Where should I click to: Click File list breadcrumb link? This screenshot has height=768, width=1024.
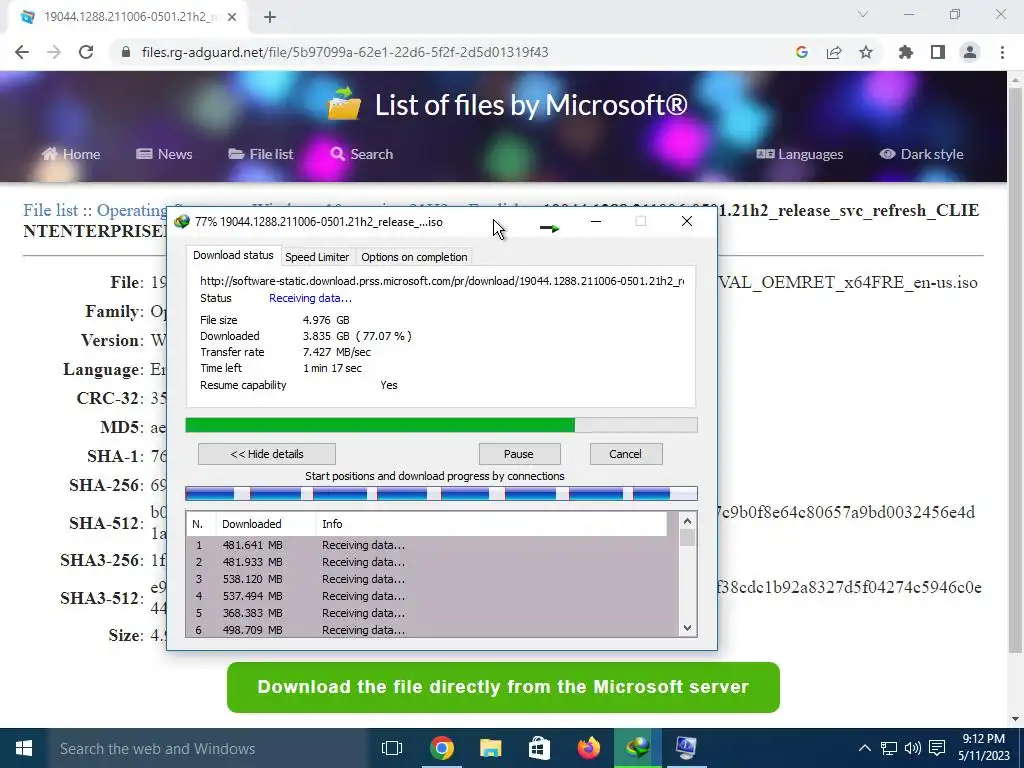50,210
